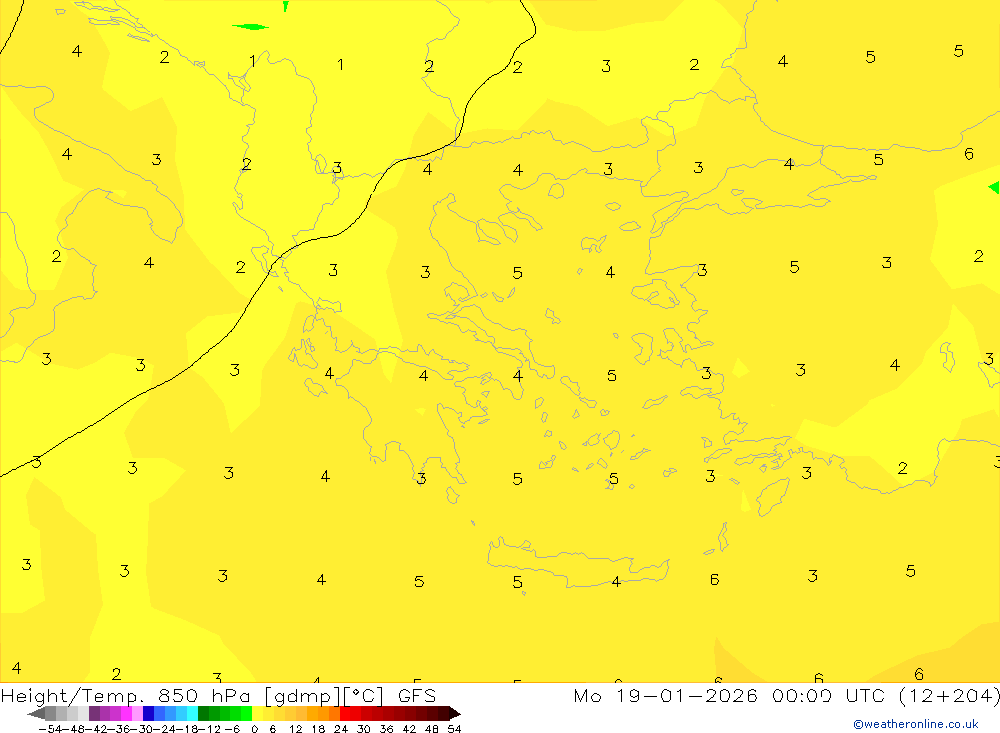Screen dimensions: 1000x733
Task: Click the "24" label under the color scale
Action: [x=341, y=729]
